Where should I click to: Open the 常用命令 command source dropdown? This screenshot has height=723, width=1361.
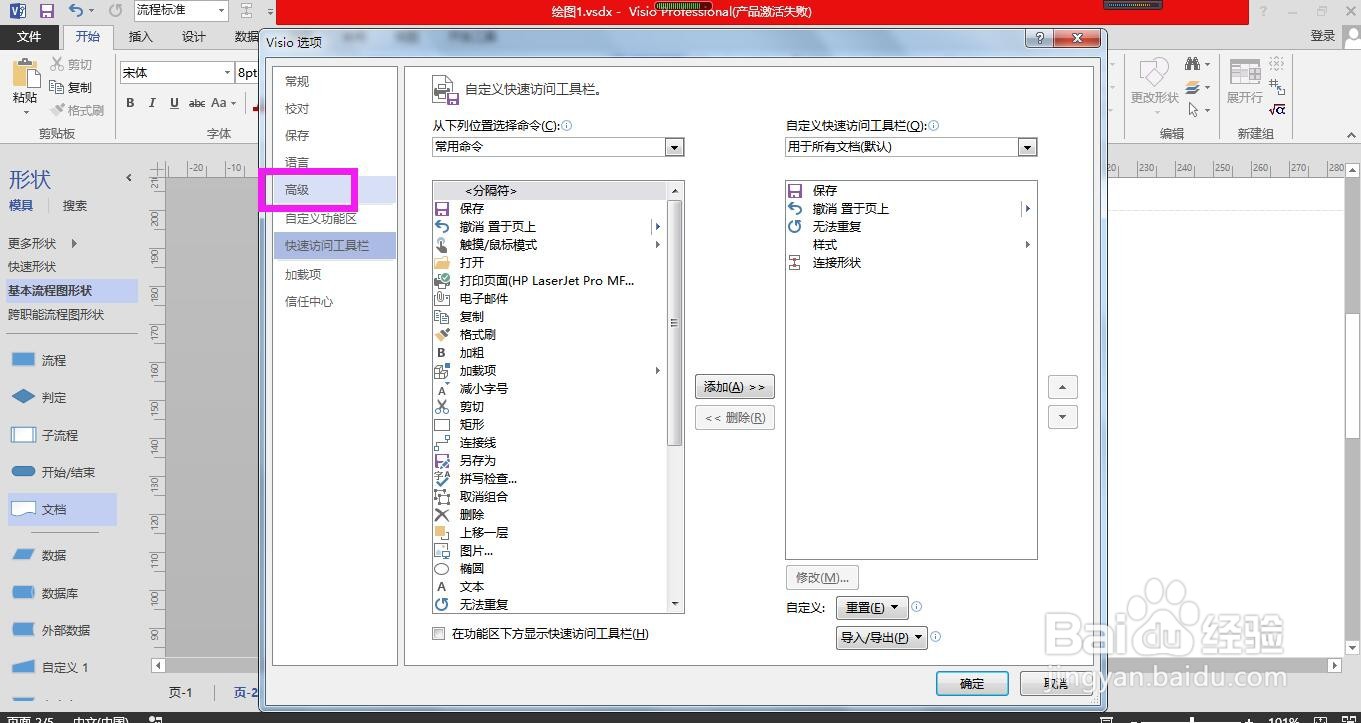(675, 147)
